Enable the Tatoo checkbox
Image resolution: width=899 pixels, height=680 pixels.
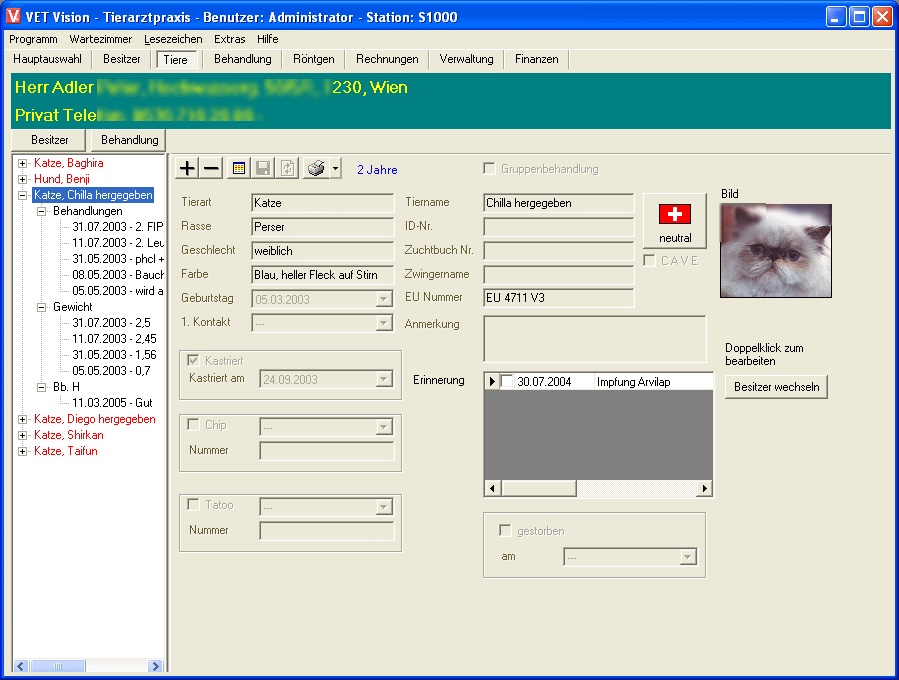(x=193, y=505)
